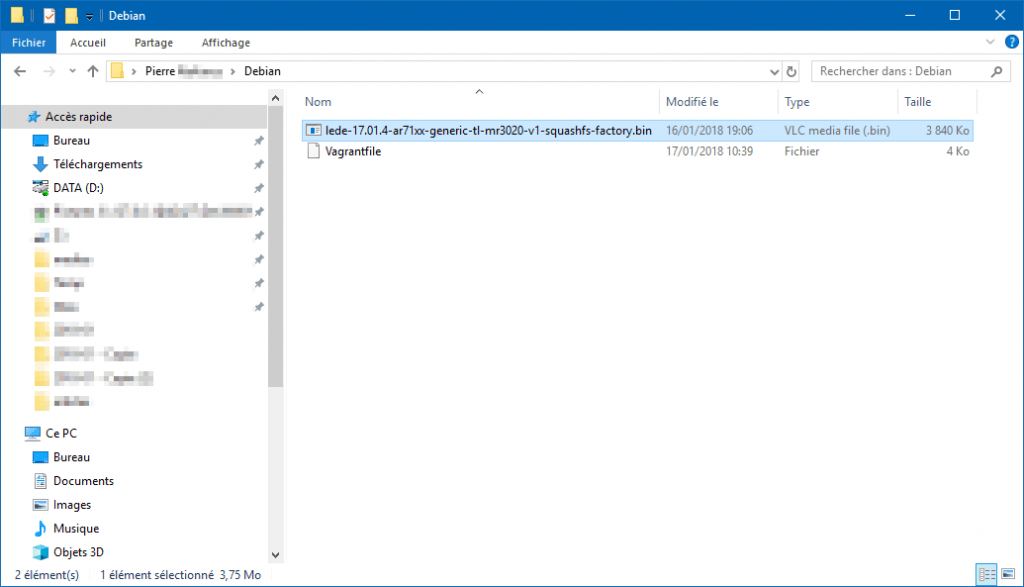Click the search magnifier icon
Image resolution: width=1024 pixels, height=587 pixels.
(x=996, y=72)
